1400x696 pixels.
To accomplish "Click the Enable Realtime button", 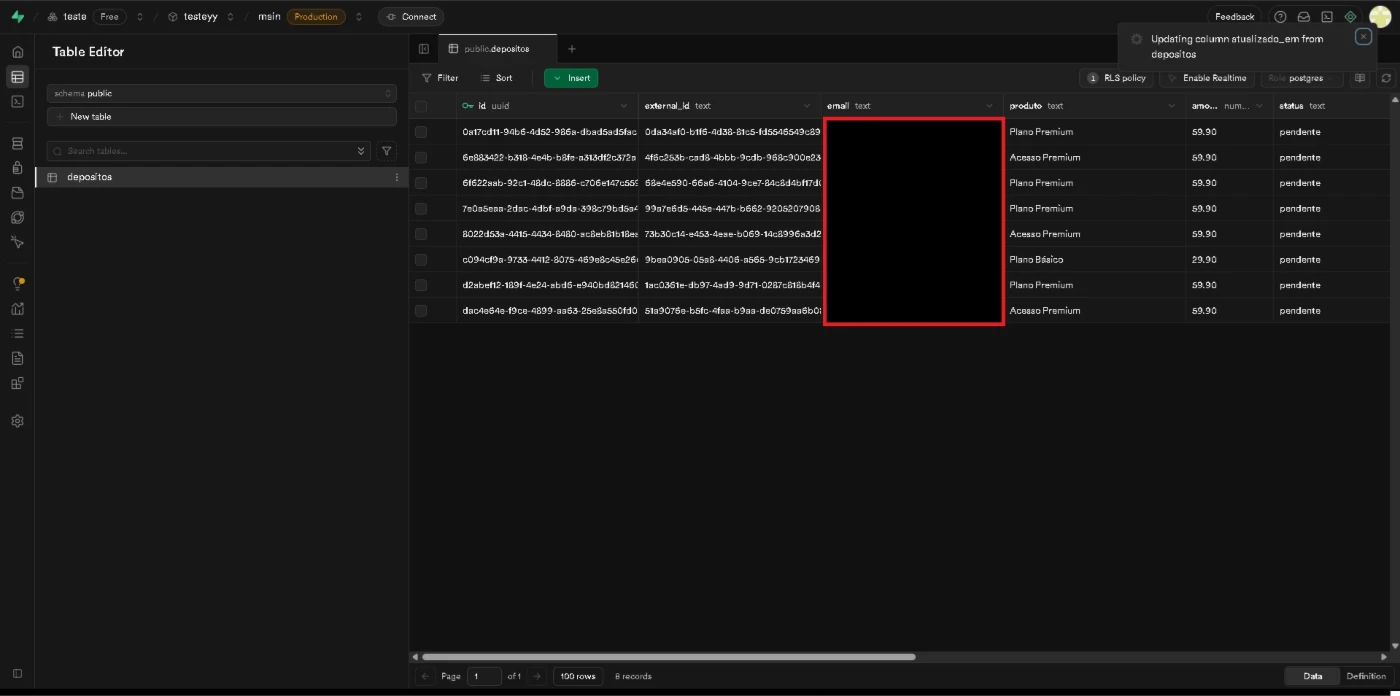I will pos(1207,78).
